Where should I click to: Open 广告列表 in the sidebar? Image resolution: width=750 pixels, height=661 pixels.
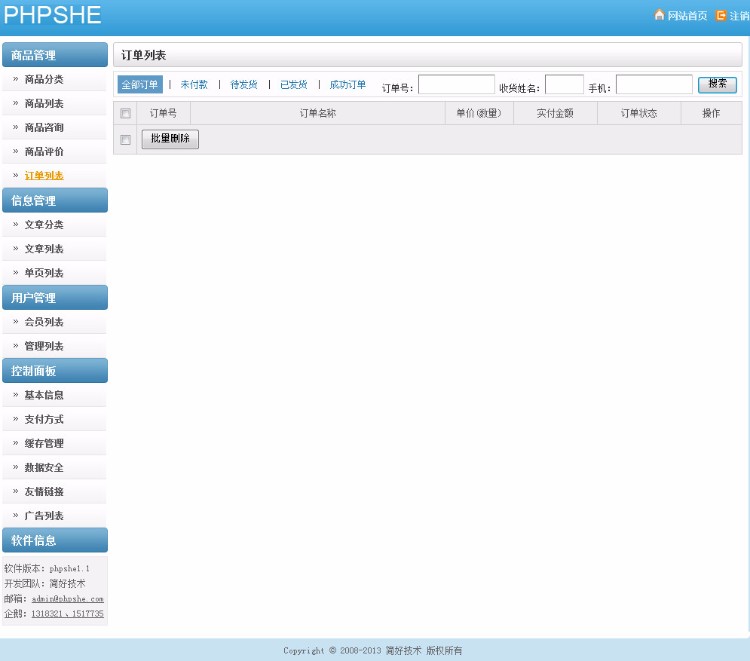coord(44,516)
